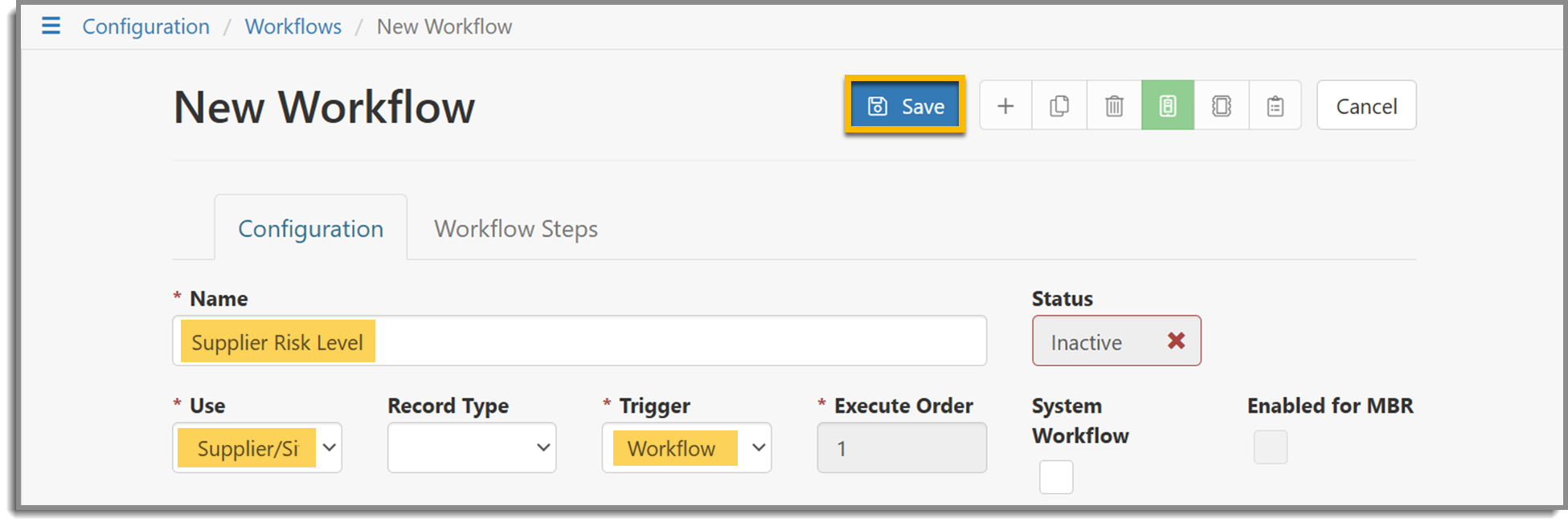The image size is (1568, 526).
Task: Click the Cancel button
Action: pos(1365,105)
